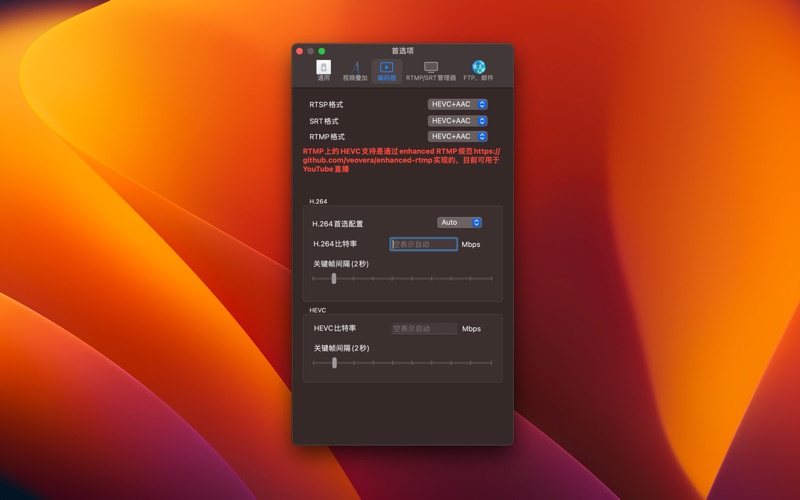Click the H.264 keyframe interval slider knob
This screenshot has width=800, height=500.
pyautogui.click(x=334, y=278)
